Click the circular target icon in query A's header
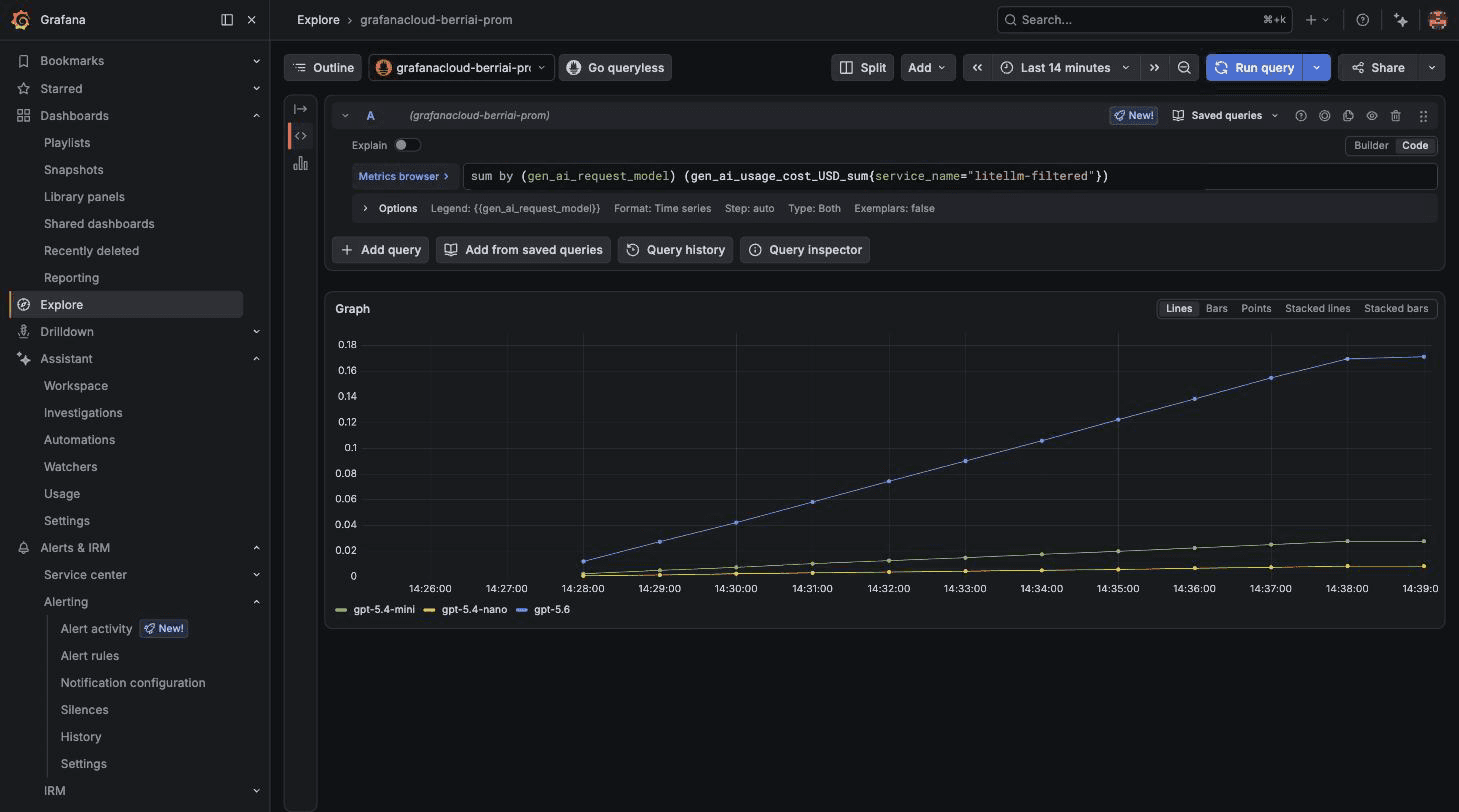This screenshot has height=812, width=1459. coord(1324,116)
